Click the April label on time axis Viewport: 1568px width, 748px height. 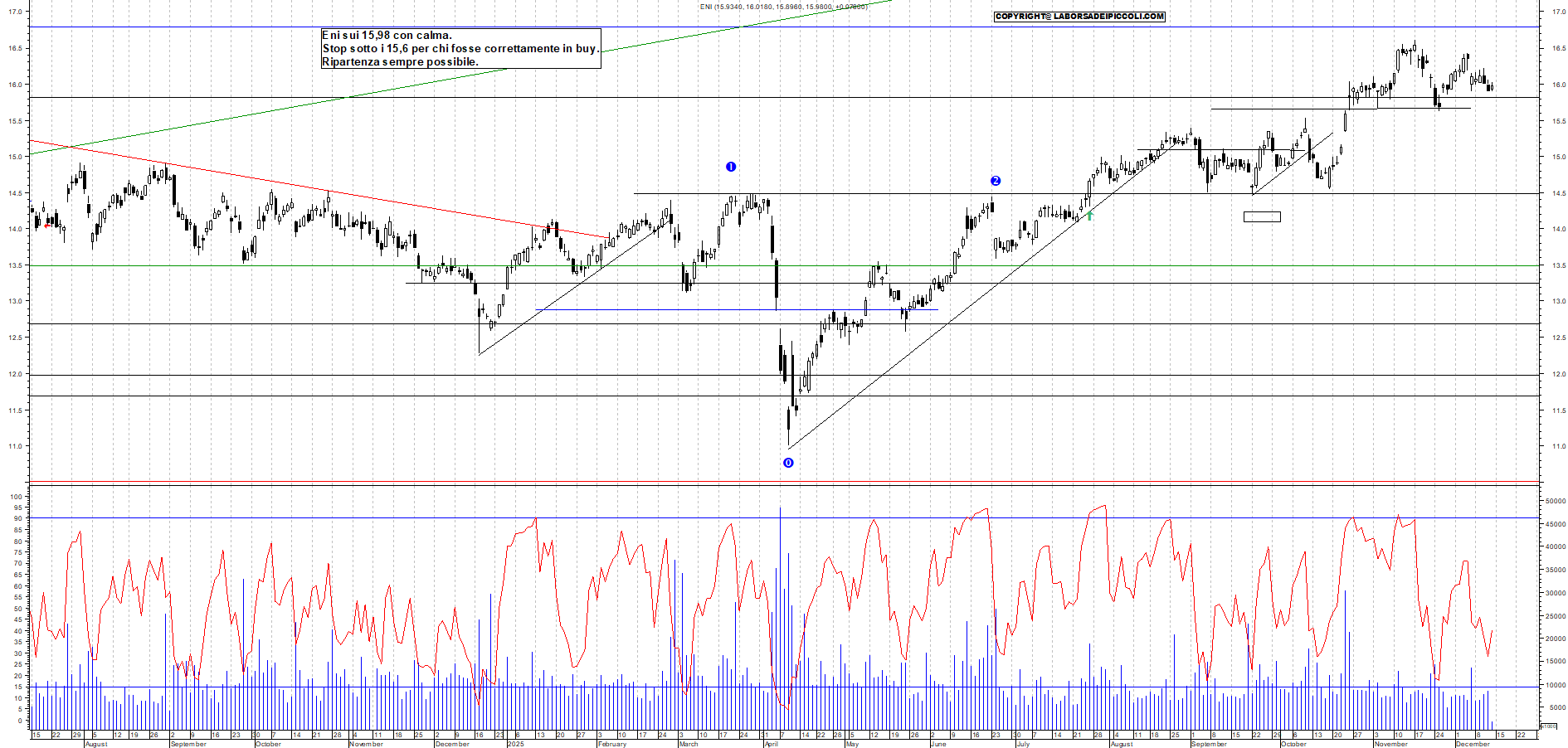(x=771, y=744)
